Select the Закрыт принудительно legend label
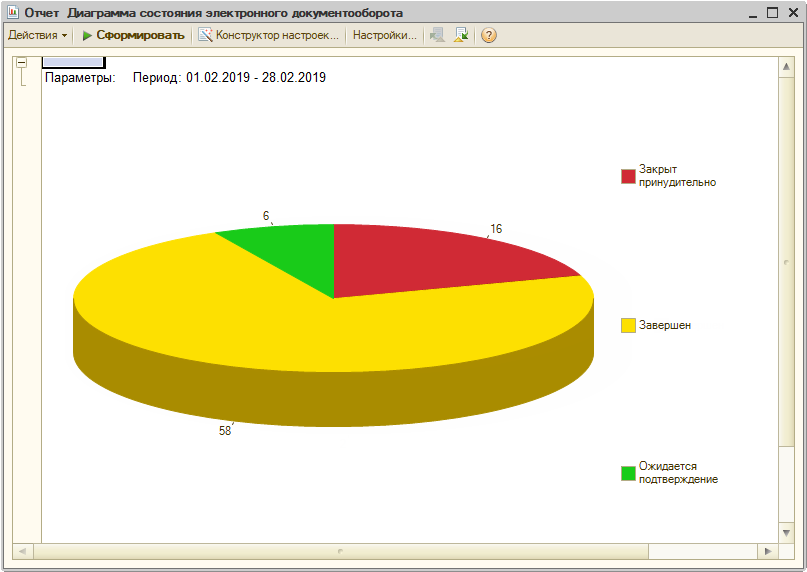The height and width of the screenshot is (572, 807). [677, 176]
